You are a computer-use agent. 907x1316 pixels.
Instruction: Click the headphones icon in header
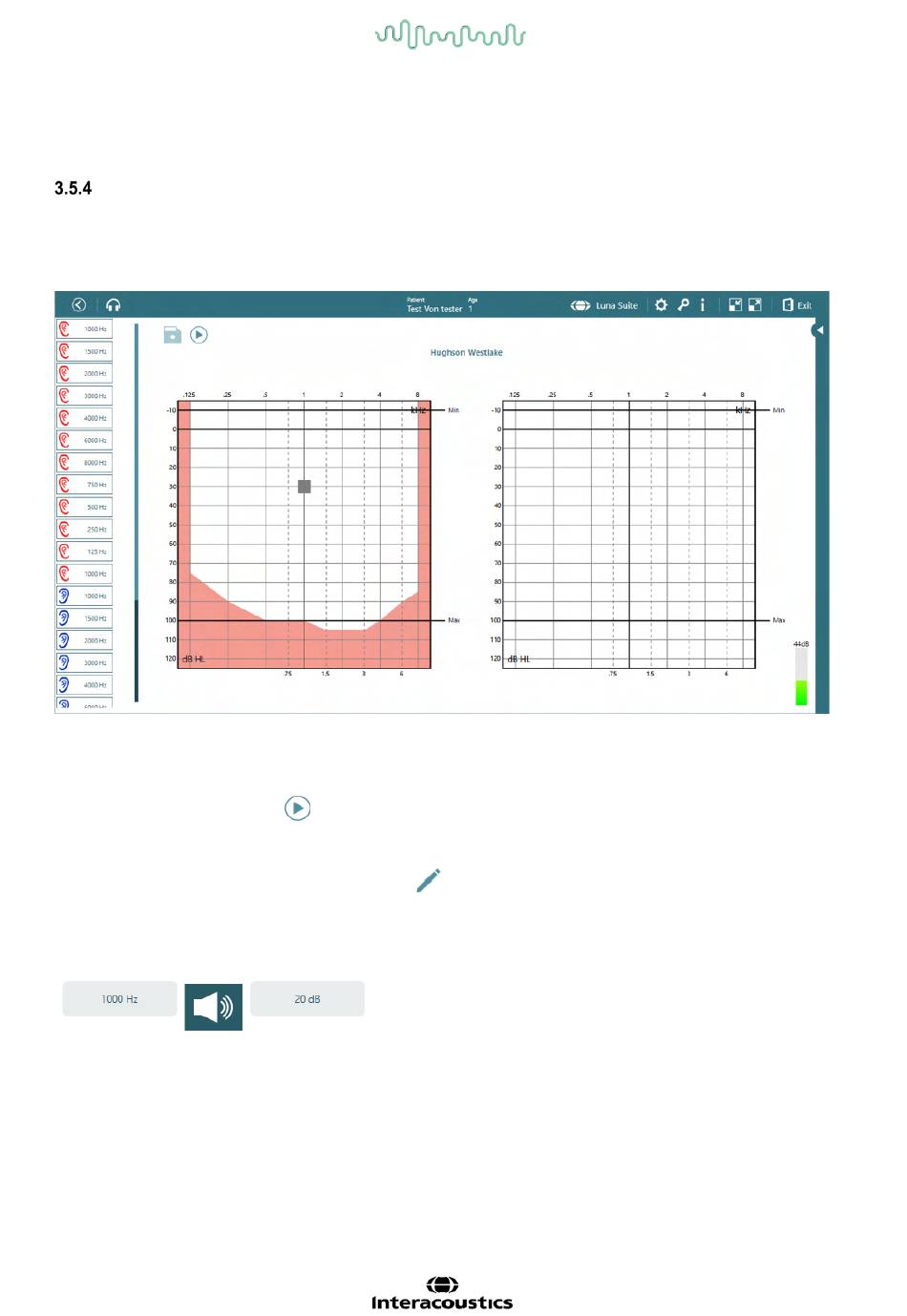point(114,304)
